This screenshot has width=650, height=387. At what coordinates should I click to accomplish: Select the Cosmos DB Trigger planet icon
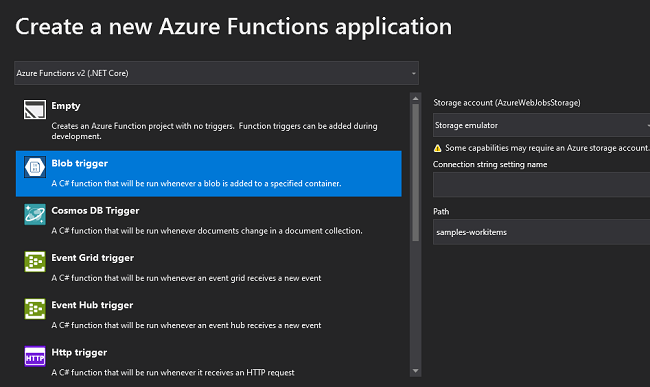[35, 214]
